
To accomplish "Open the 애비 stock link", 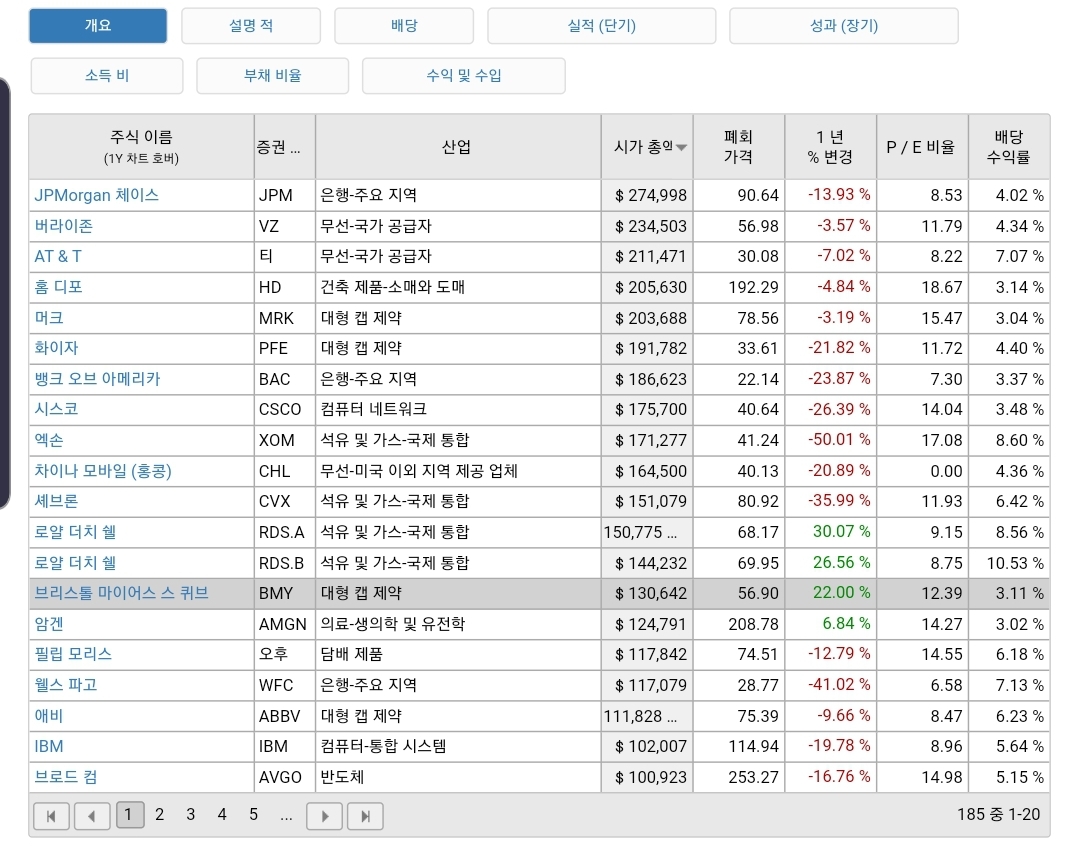I will coord(49,716).
